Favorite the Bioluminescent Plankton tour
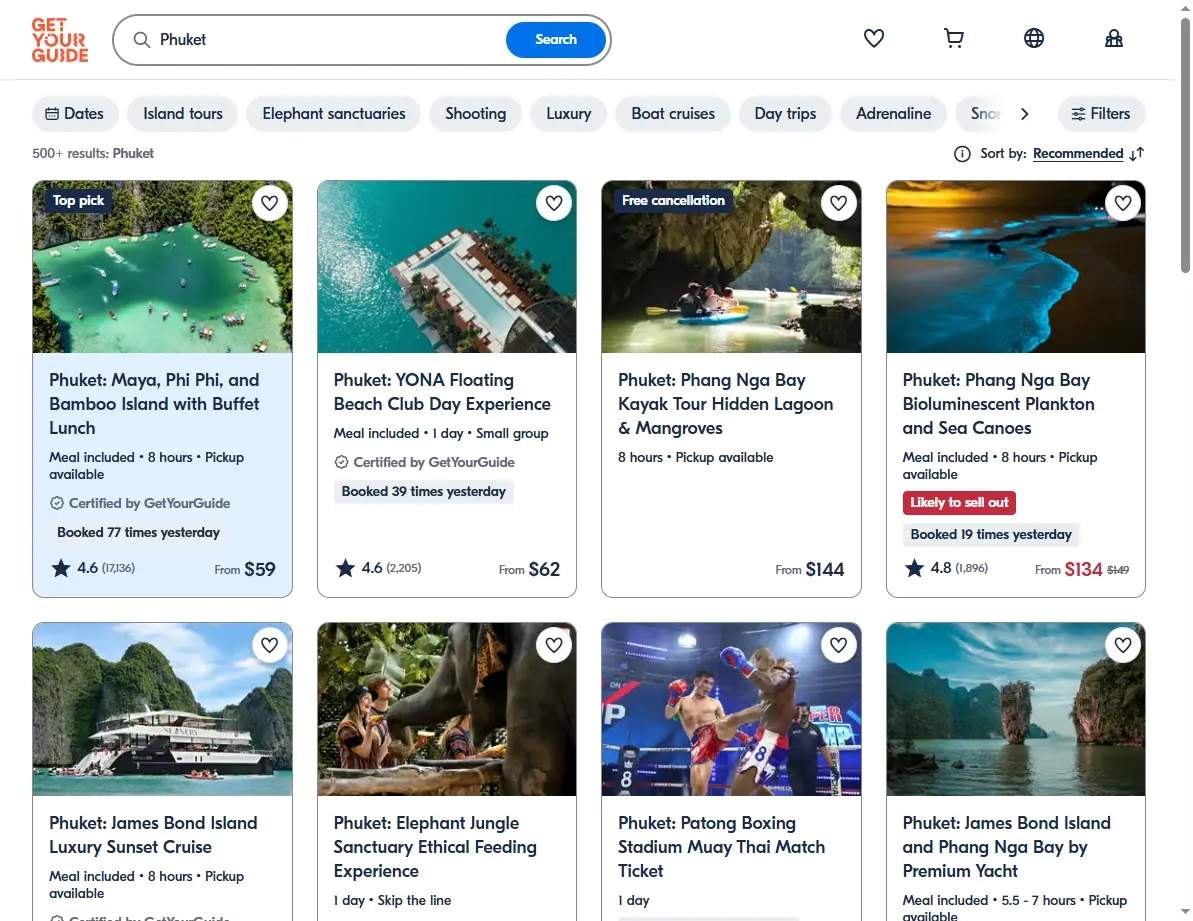This screenshot has width=1193, height=921. click(1123, 203)
